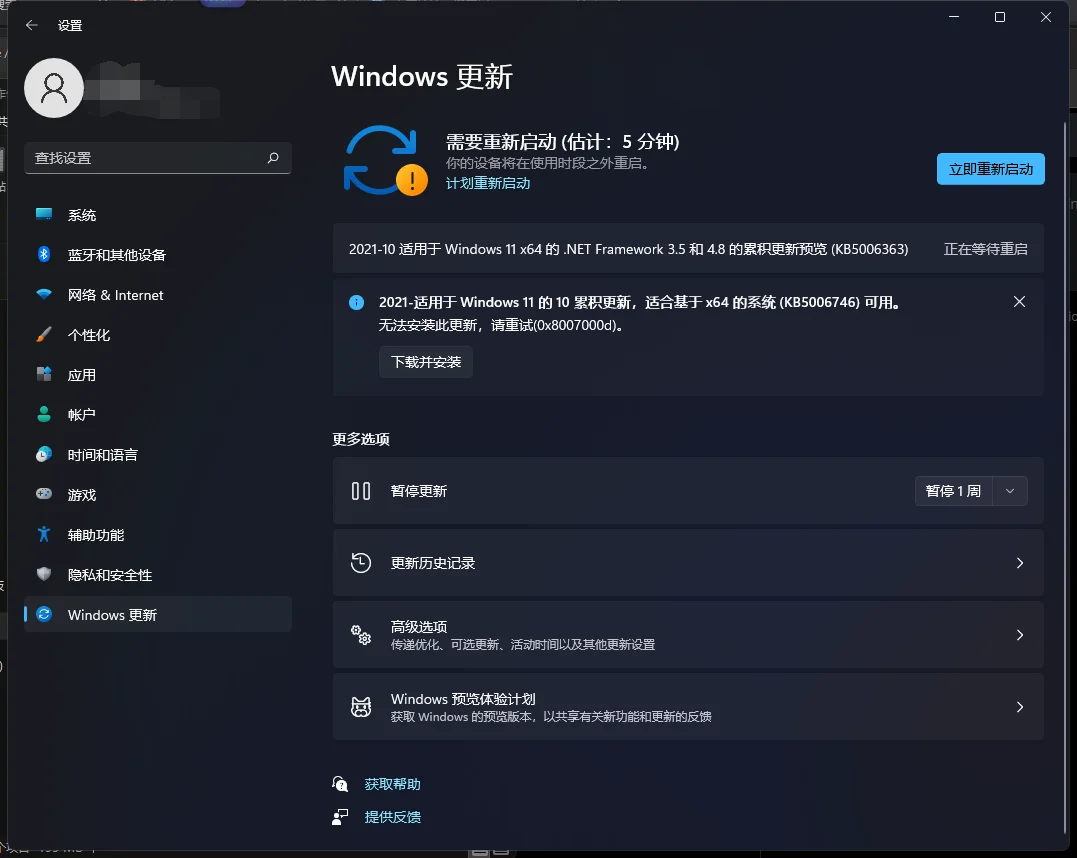The height and width of the screenshot is (858, 1077).
Task: Click 下载并安装 button
Action: point(426,362)
